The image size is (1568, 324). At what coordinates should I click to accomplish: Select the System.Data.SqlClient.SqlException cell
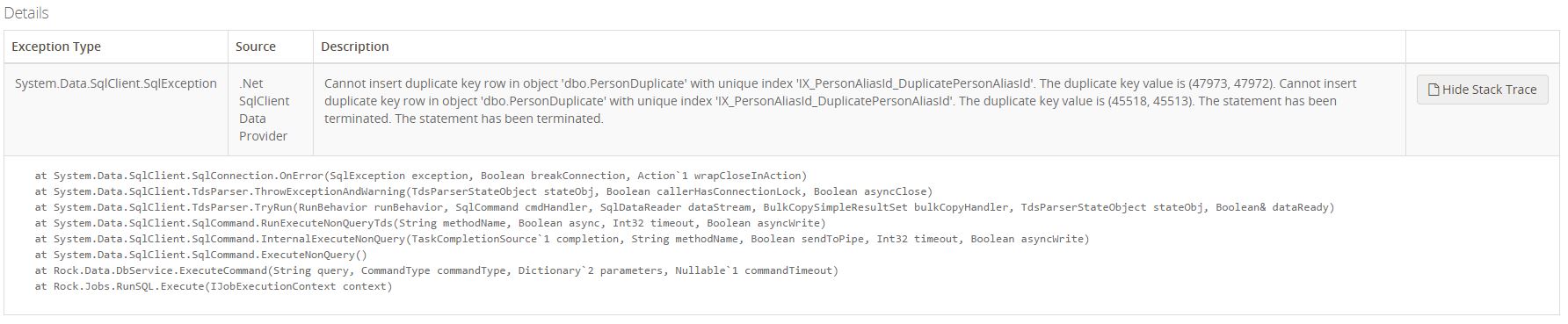pyautogui.click(x=116, y=83)
